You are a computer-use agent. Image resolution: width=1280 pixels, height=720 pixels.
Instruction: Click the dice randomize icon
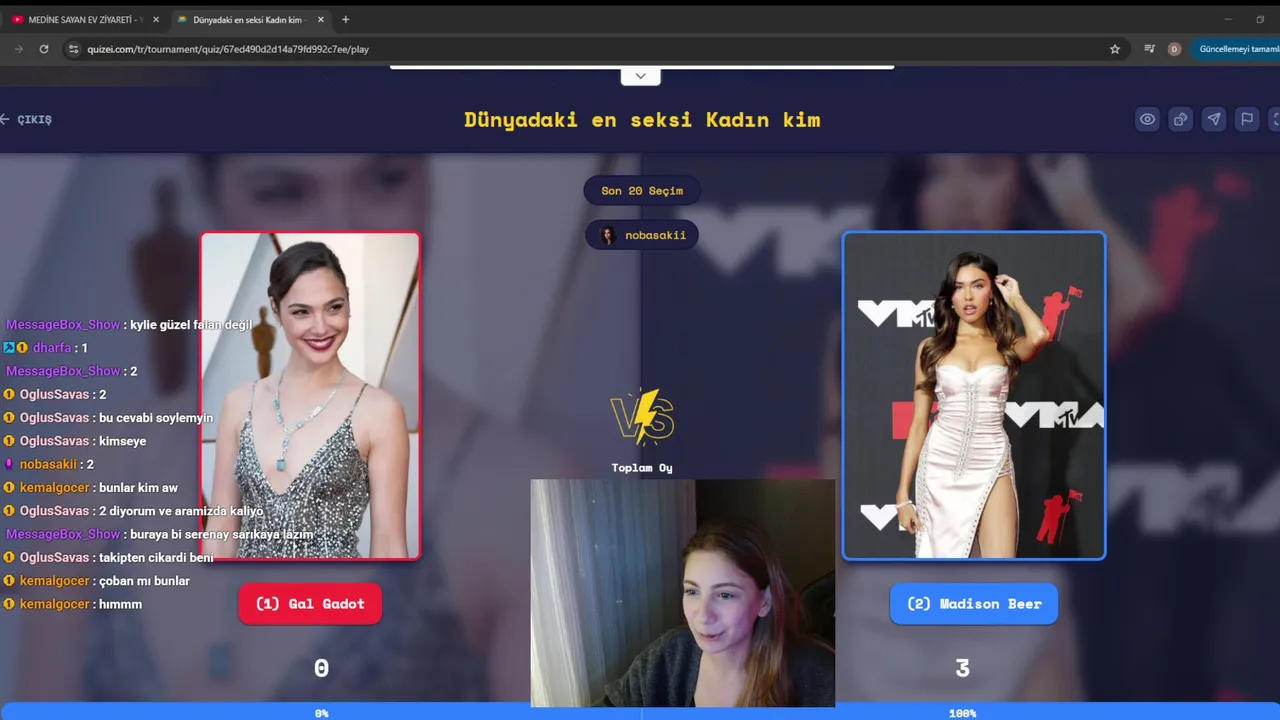pyautogui.click(x=1180, y=119)
